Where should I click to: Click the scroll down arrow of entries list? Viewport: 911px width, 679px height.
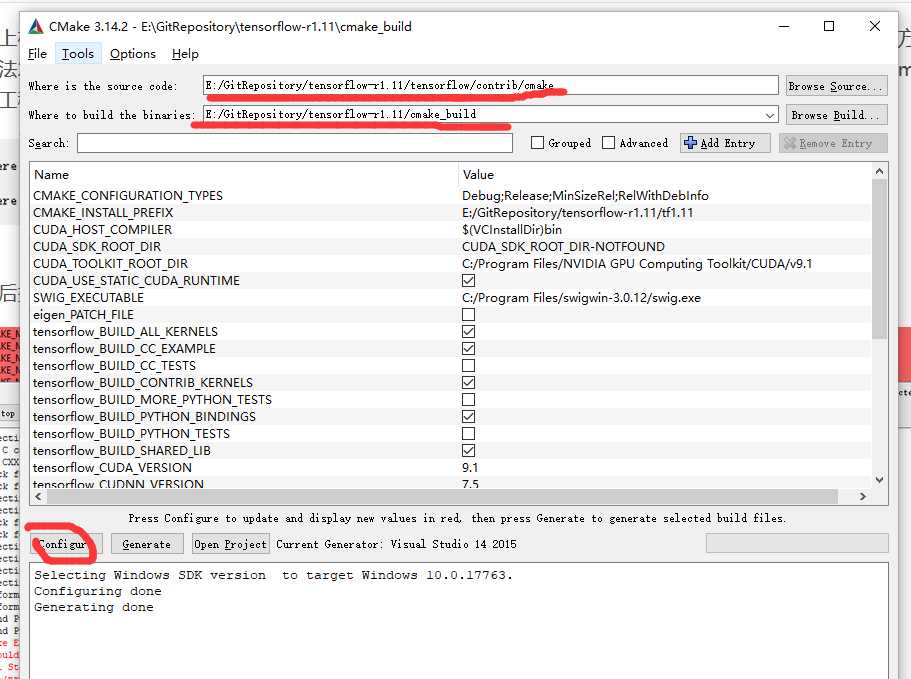point(879,480)
